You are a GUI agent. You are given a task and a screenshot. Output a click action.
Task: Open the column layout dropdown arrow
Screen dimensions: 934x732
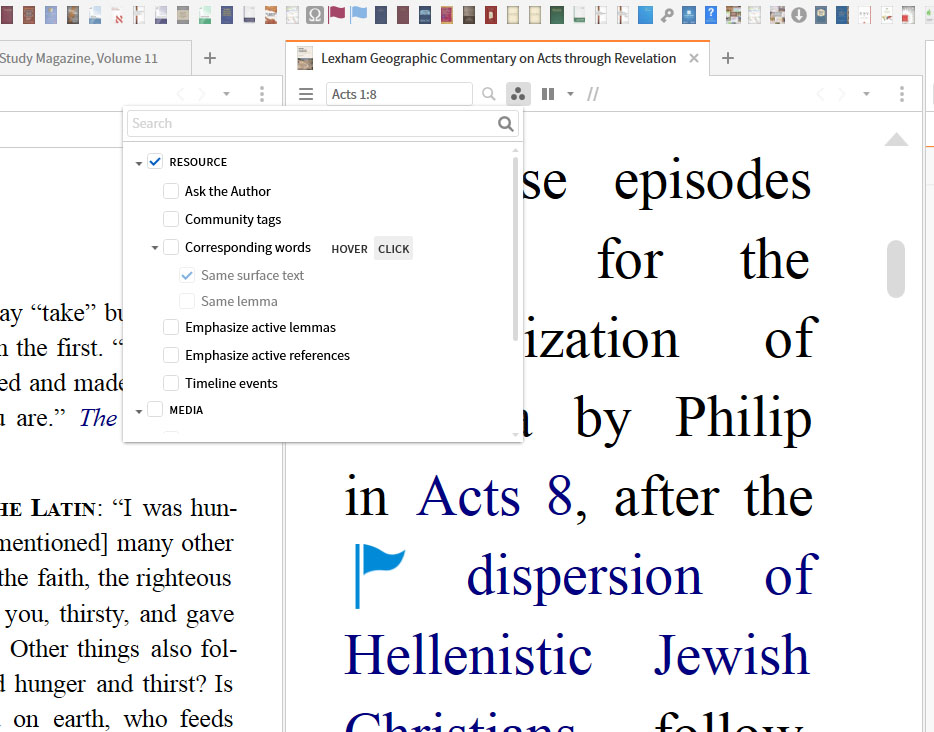tap(570, 94)
